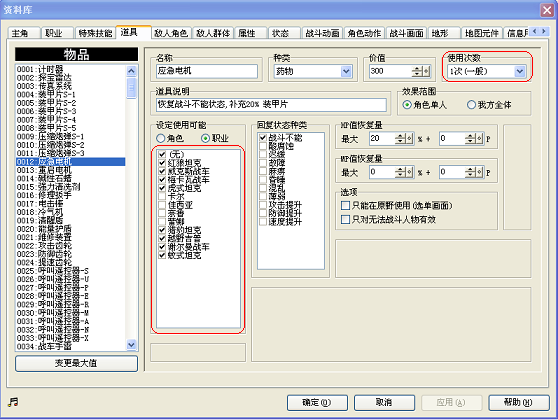Screen dimensions: 558x420
Task: Select item 0020 in the item list
Action: 70,229
